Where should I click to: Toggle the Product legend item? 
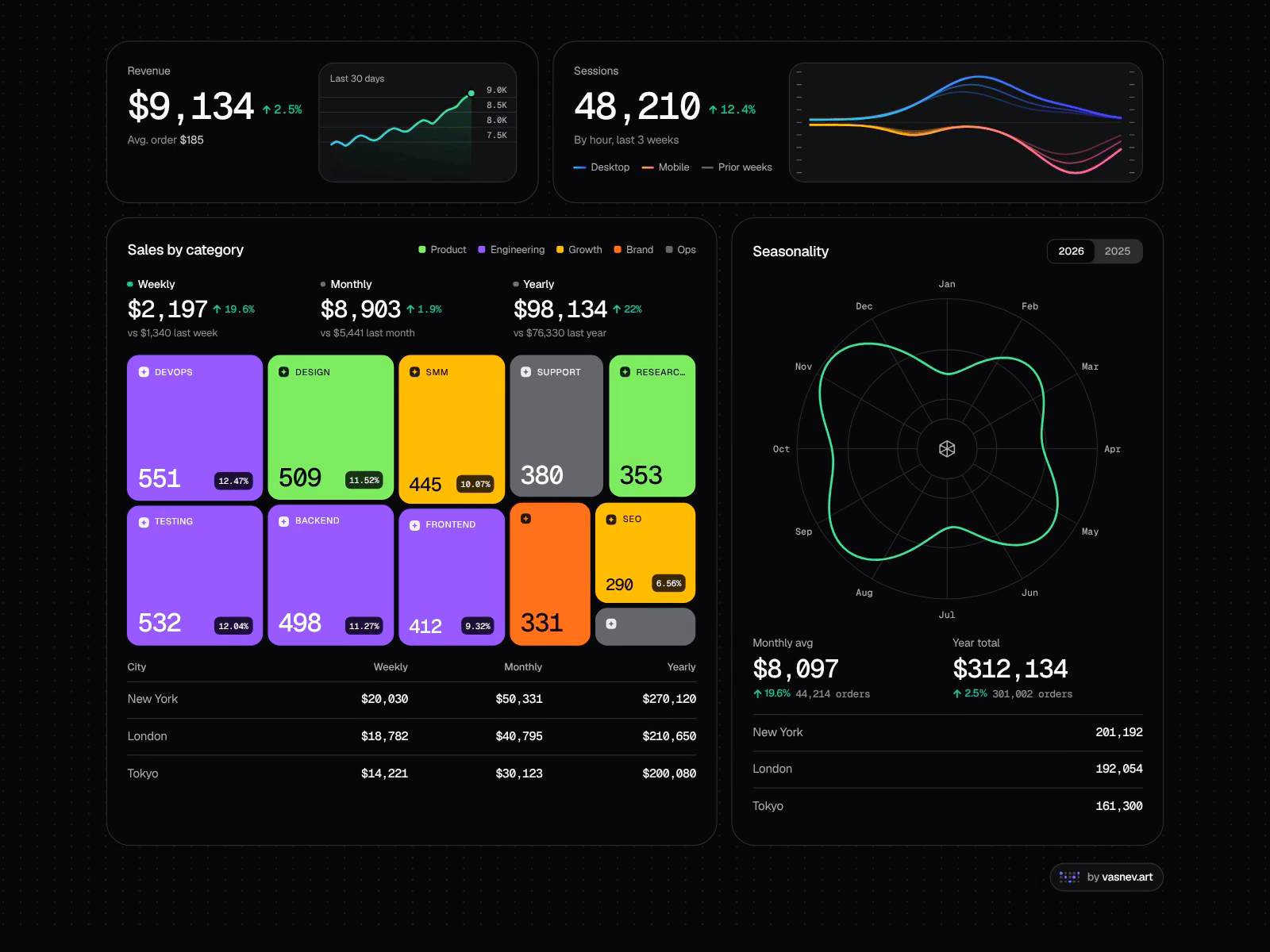coord(443,250)
